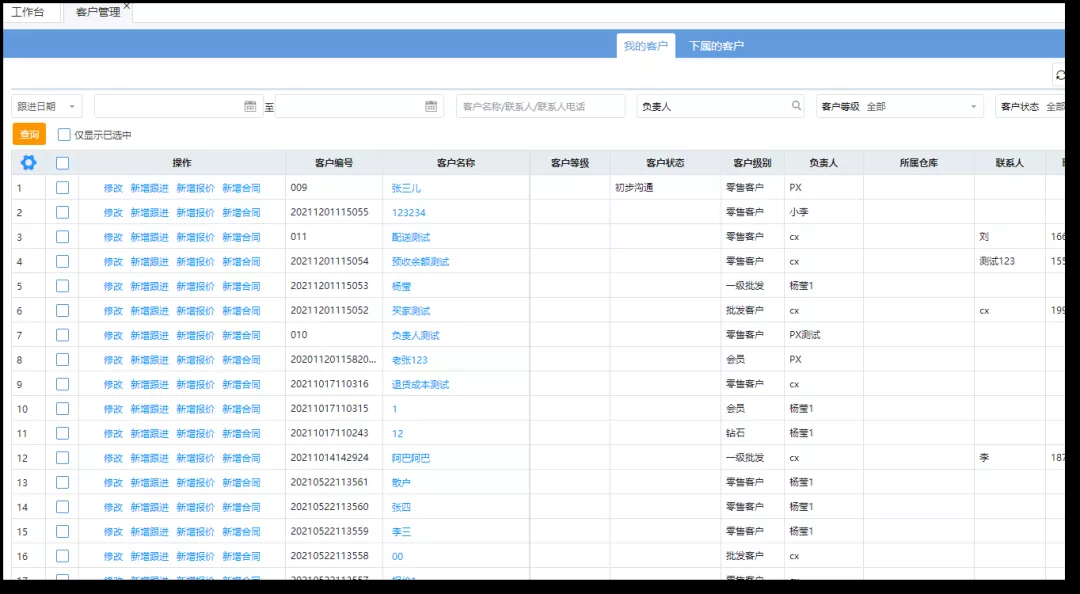Open the start date calendar picker
This screenshot has height=594, width=1080.
tap(250, 106)
